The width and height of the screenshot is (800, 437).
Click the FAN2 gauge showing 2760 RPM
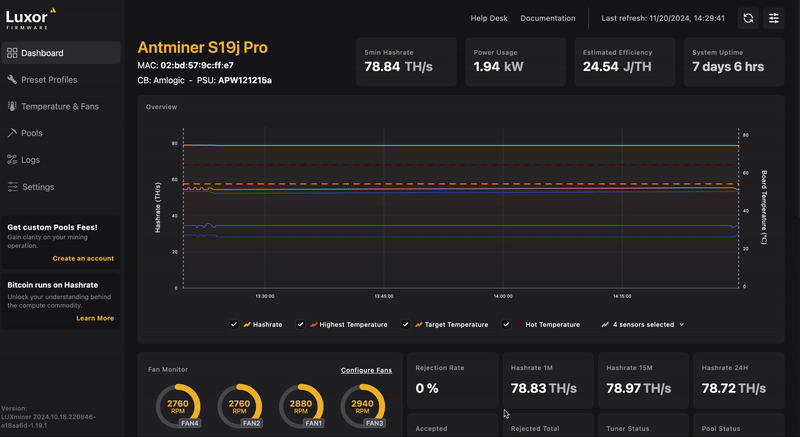[x=239, y=406]
